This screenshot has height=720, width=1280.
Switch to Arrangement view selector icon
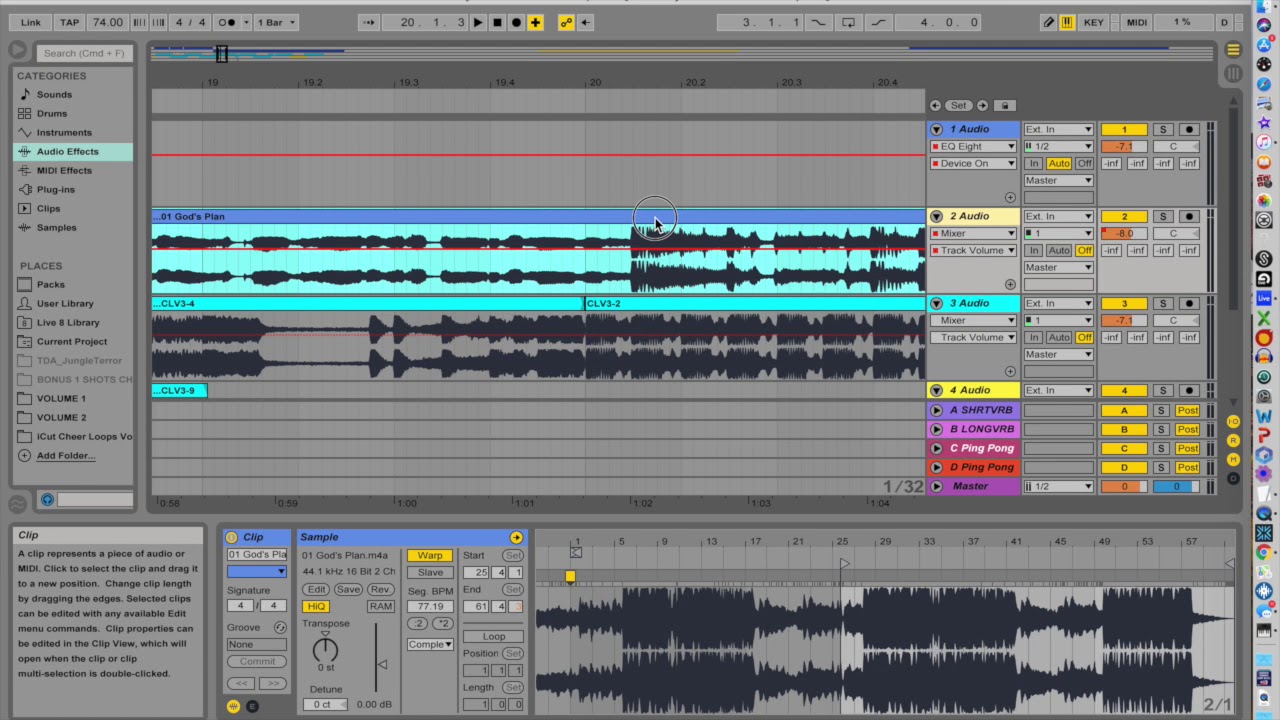point(1233,50)
